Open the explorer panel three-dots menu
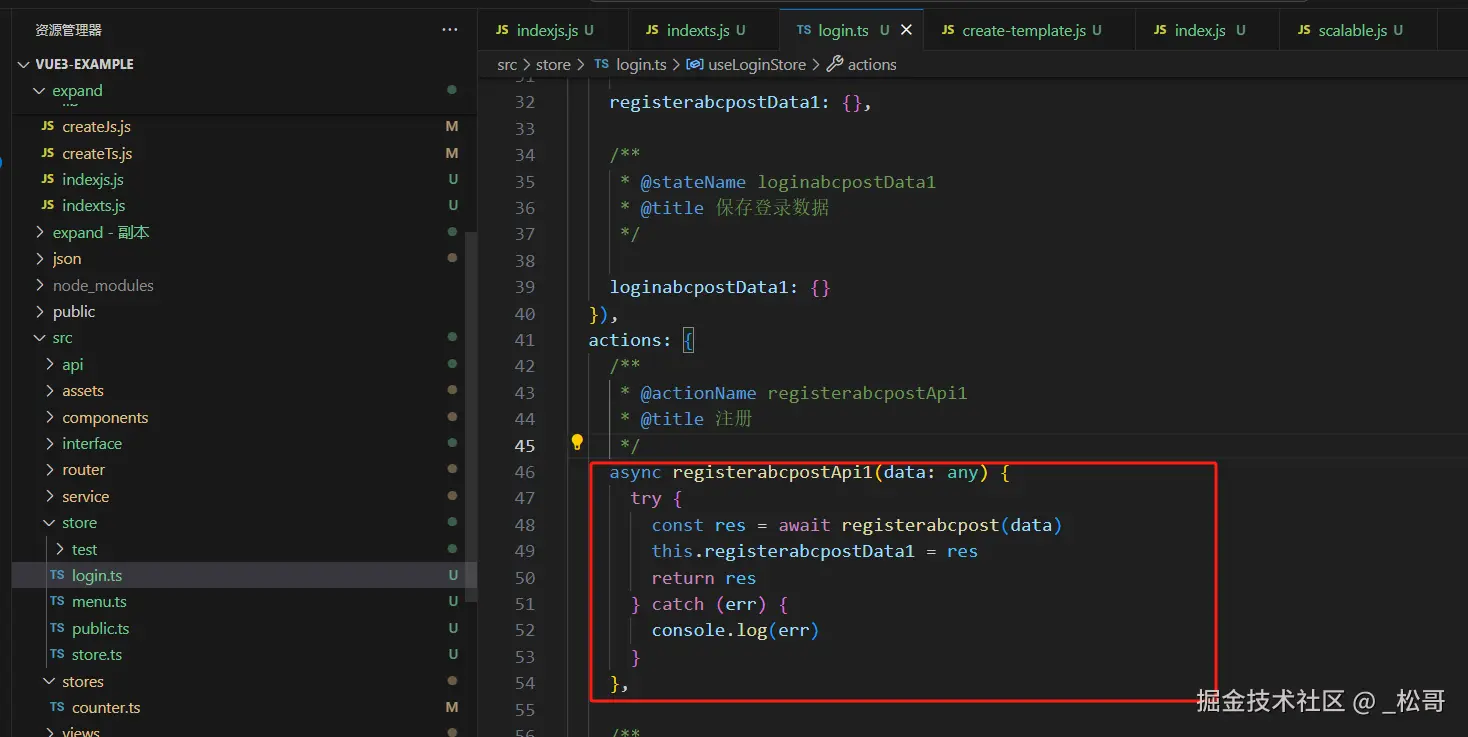 pos(449,30)
